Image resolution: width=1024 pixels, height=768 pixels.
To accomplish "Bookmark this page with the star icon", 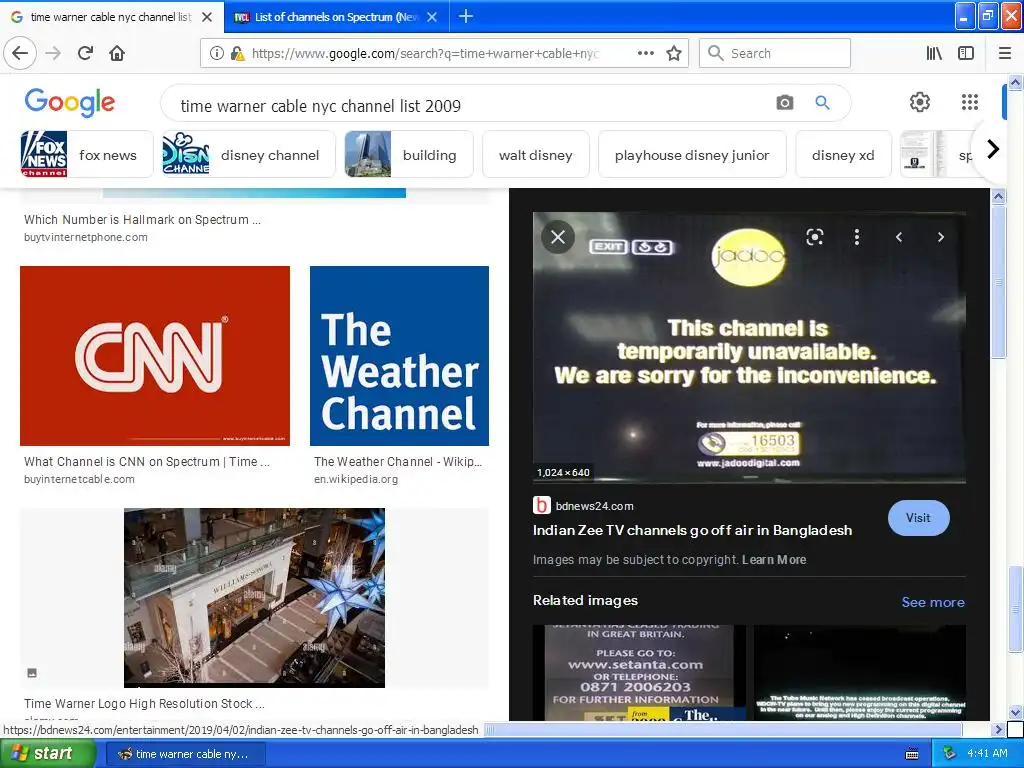I will click(674, 53).
